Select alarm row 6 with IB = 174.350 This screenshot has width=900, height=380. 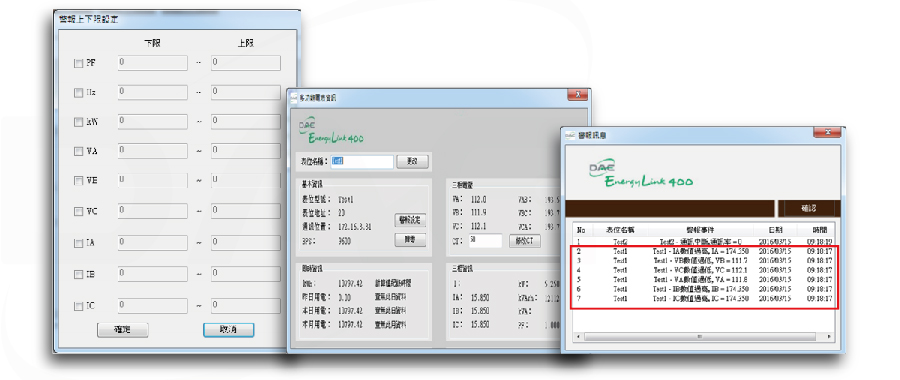704,289
